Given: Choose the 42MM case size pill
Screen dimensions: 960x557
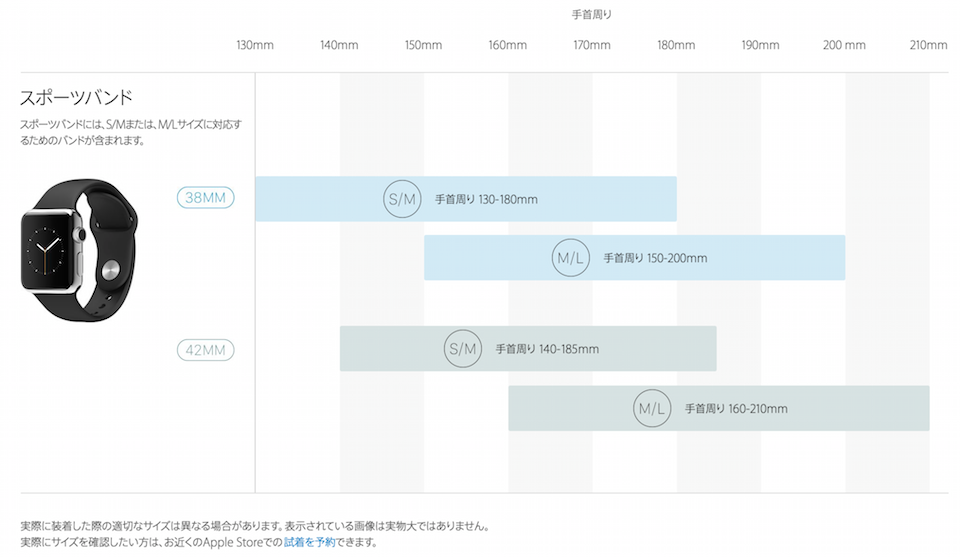Looking at the screenshot, I should (206, 350).
